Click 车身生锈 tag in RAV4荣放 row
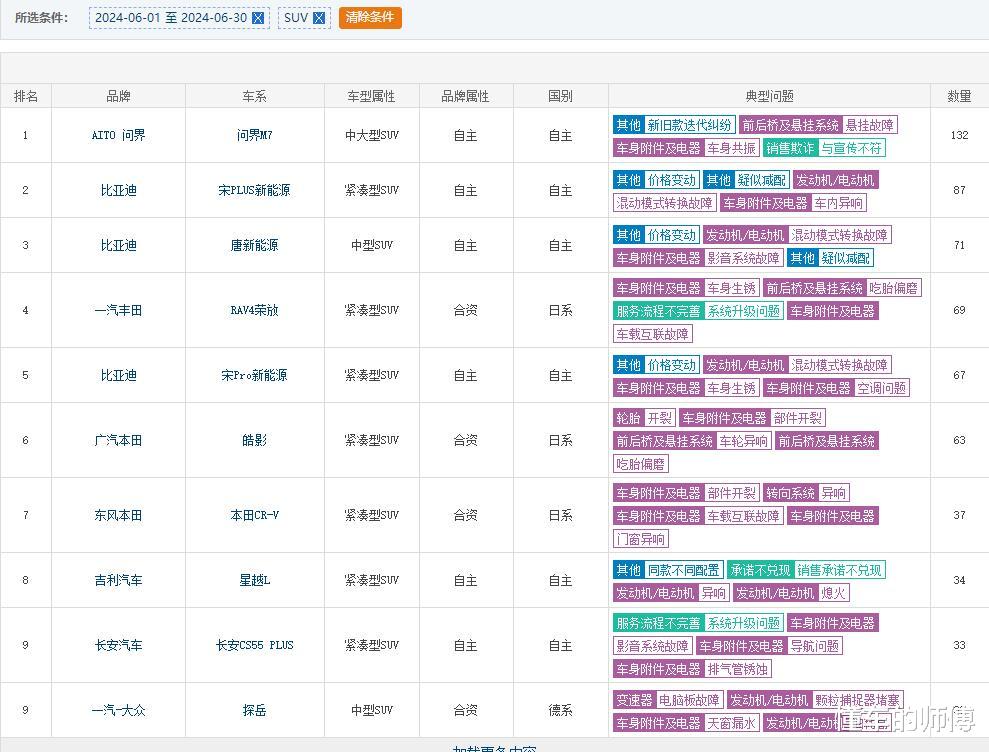This screenshot has height=752, width=989. 732,288
